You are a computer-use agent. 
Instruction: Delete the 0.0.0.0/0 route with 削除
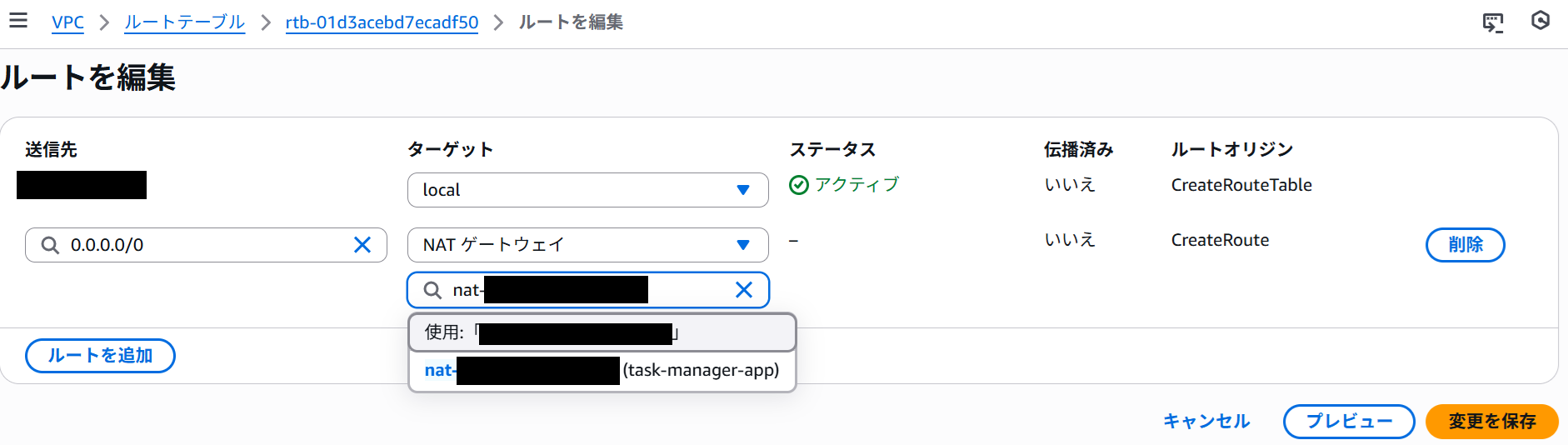pyautogui.click(x=1466, y=245)
